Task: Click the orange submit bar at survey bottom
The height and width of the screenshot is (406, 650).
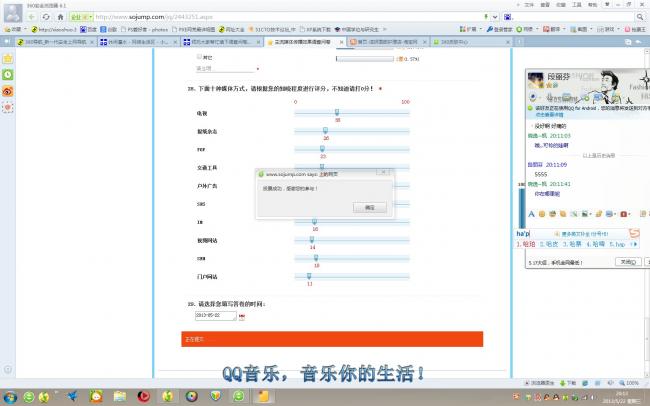Action: 332,339
